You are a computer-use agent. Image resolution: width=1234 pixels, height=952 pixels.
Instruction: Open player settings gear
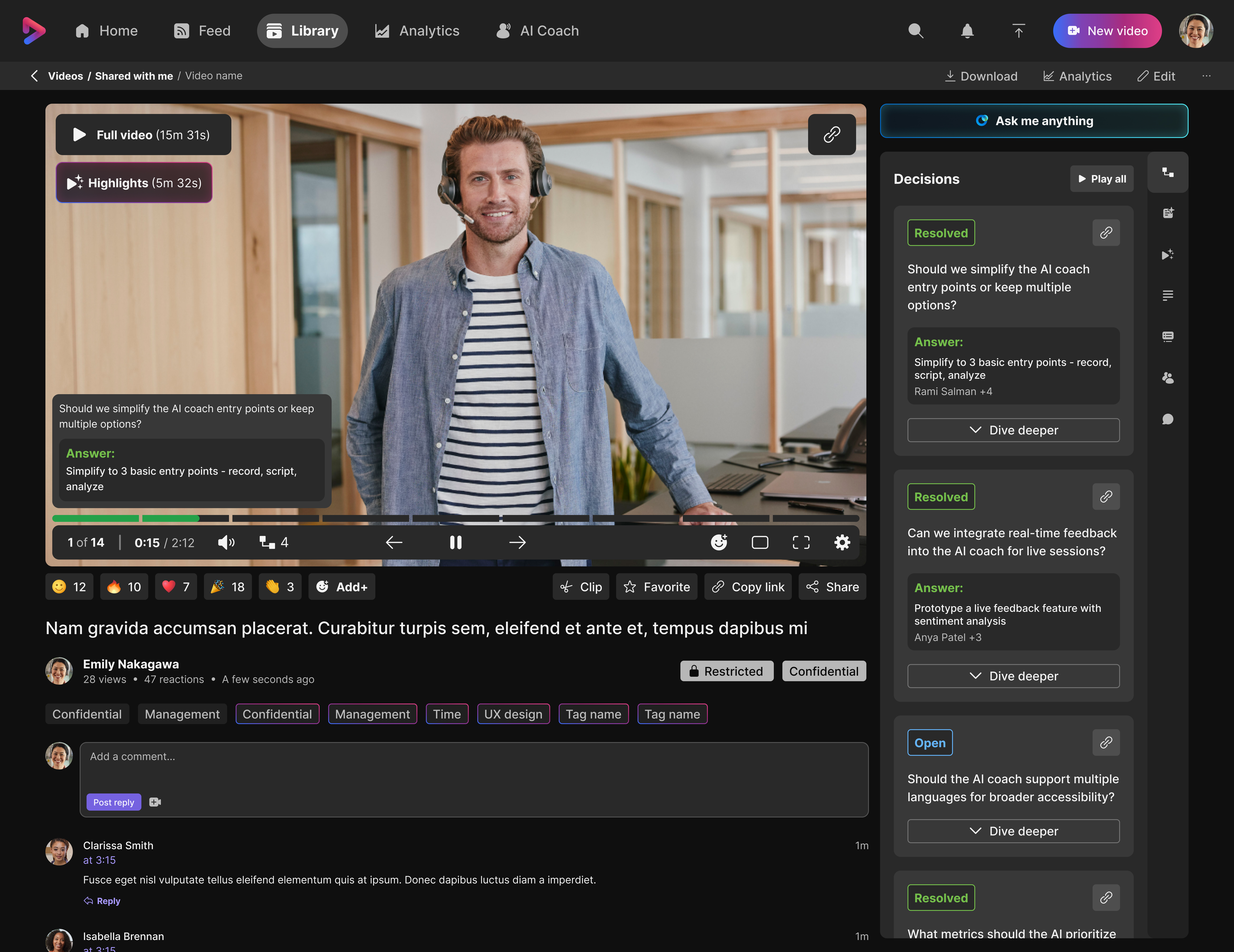pos(842,542)
